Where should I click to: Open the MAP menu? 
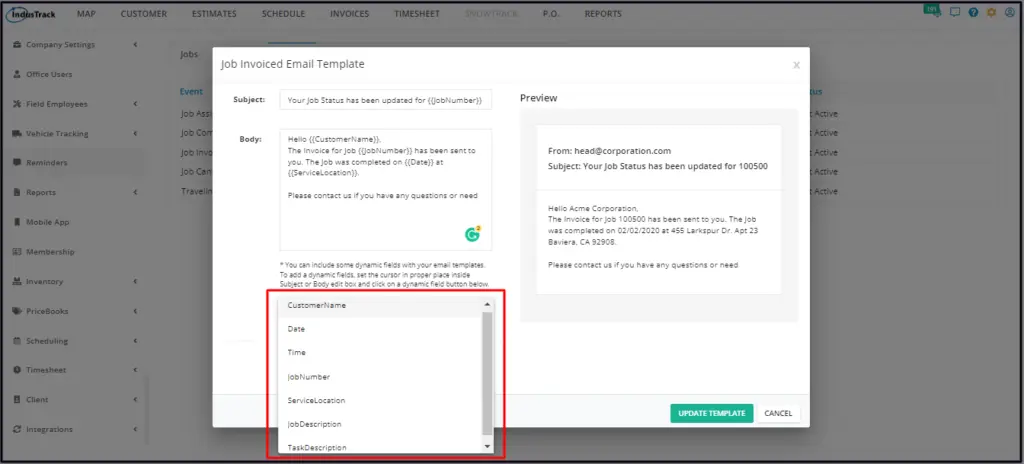pos(85,14)
